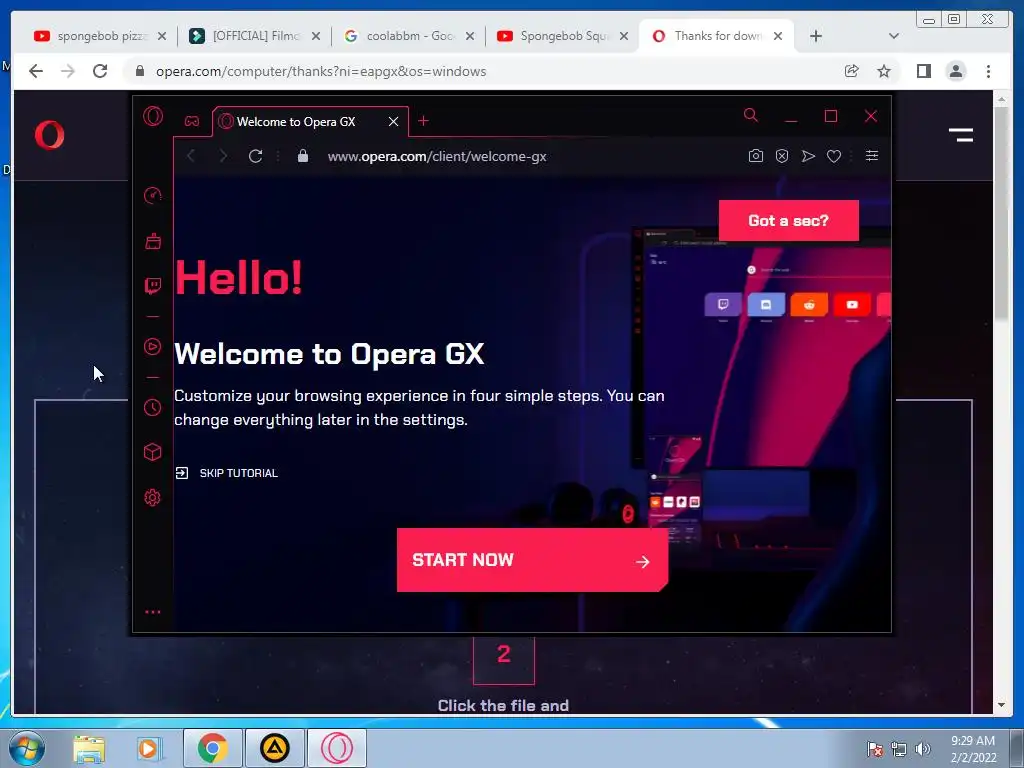Close the spongebob pizza tab
Viewport: 1024px width, 768px height.
tap(162, 36)
